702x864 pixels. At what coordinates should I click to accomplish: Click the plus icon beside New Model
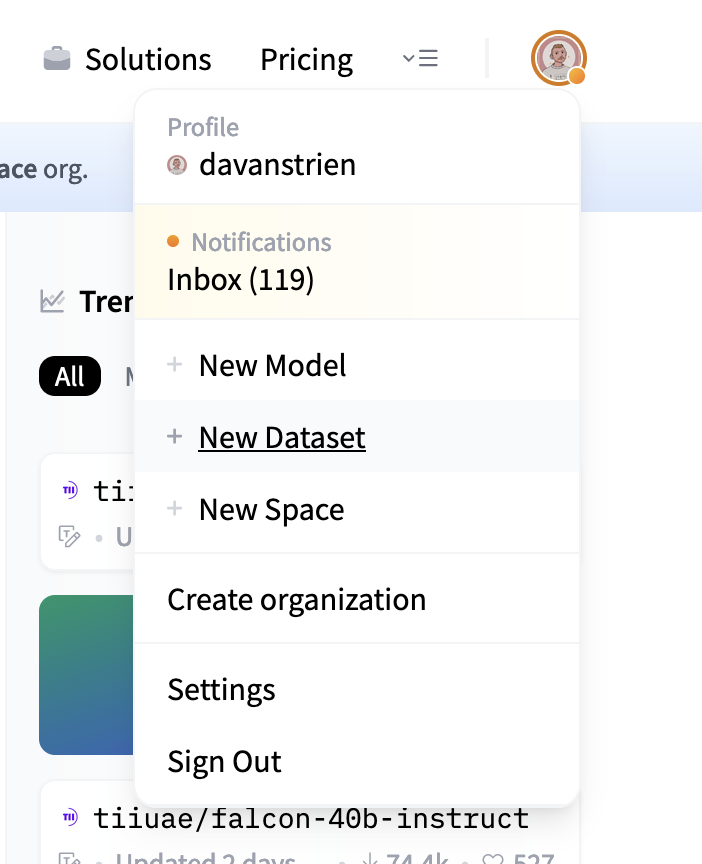[176, 365]
